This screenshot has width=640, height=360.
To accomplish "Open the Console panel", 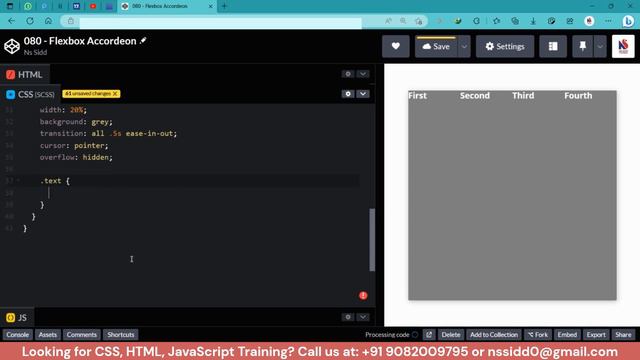I will (x=18, y=335).
